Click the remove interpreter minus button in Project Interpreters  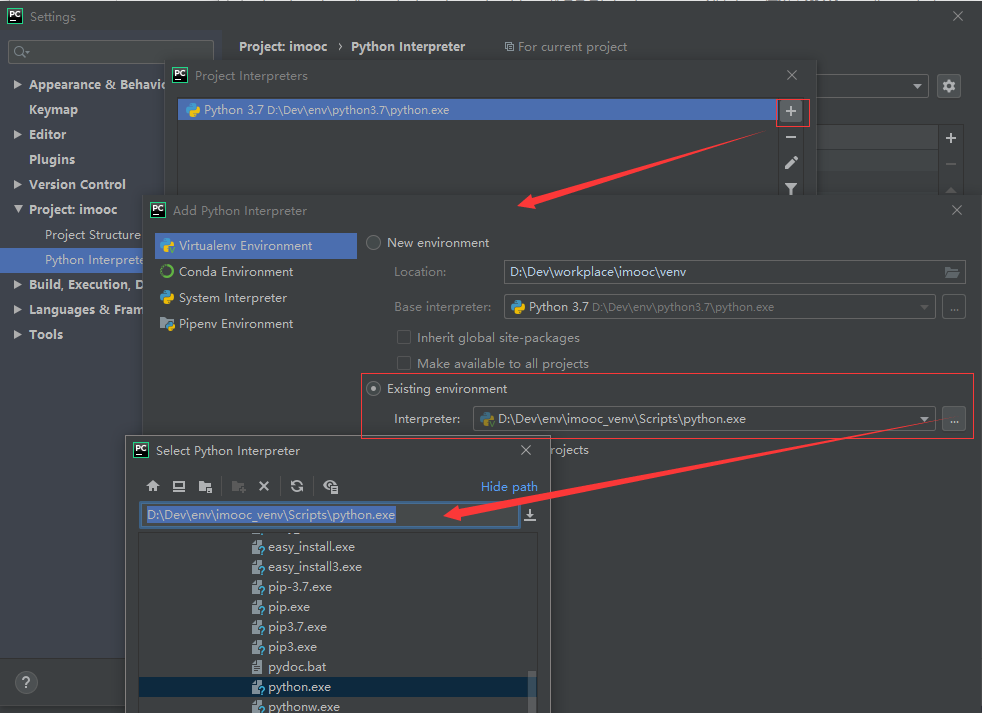point(791,137)
